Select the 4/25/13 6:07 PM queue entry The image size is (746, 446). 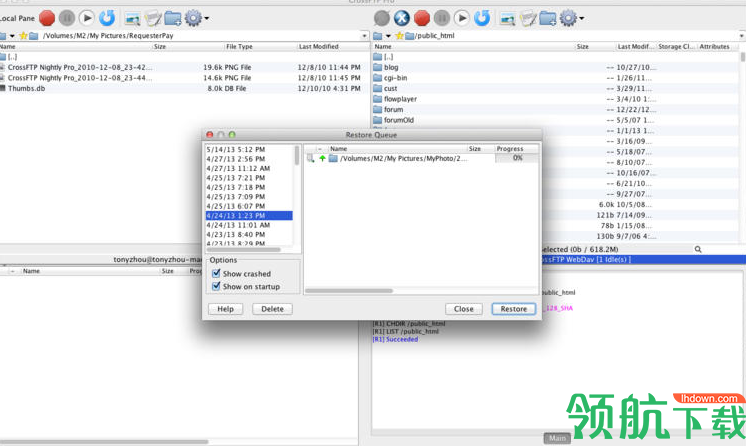click(x=249, y=206)
